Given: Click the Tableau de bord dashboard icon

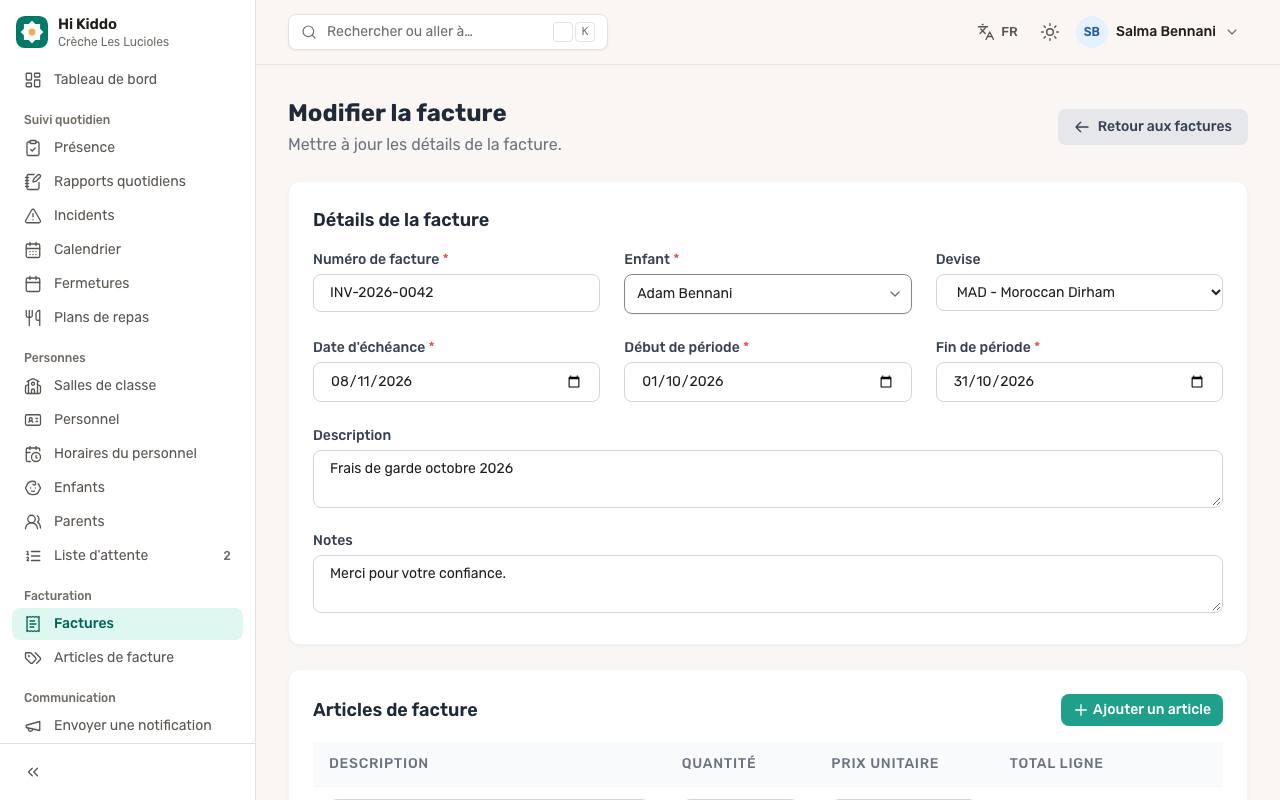Looking at the screenshot, I should [33, 80].
